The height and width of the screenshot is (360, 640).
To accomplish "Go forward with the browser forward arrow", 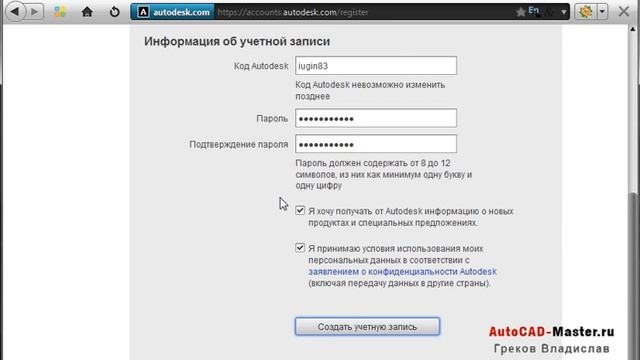I will click(x=35, y=11).
